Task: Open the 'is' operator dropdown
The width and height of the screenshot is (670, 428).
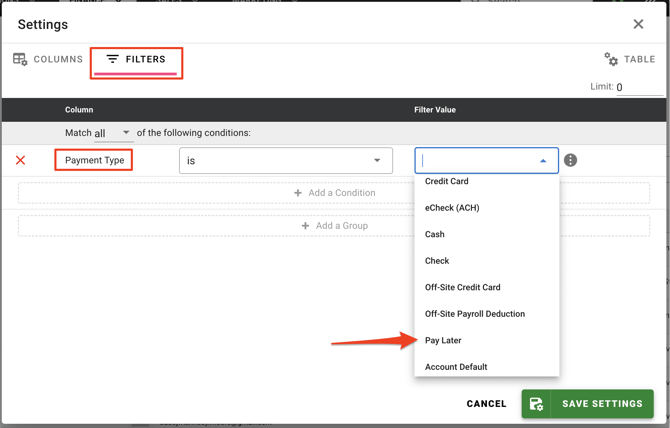Action: pos(285,160)
